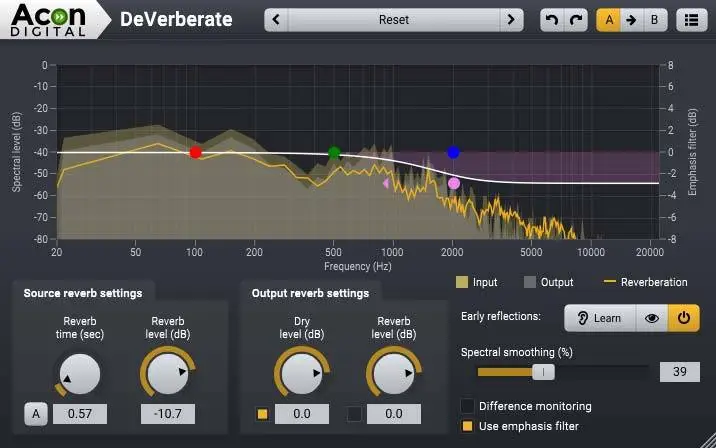Click the automatic reverb time A button

(36, 414)
